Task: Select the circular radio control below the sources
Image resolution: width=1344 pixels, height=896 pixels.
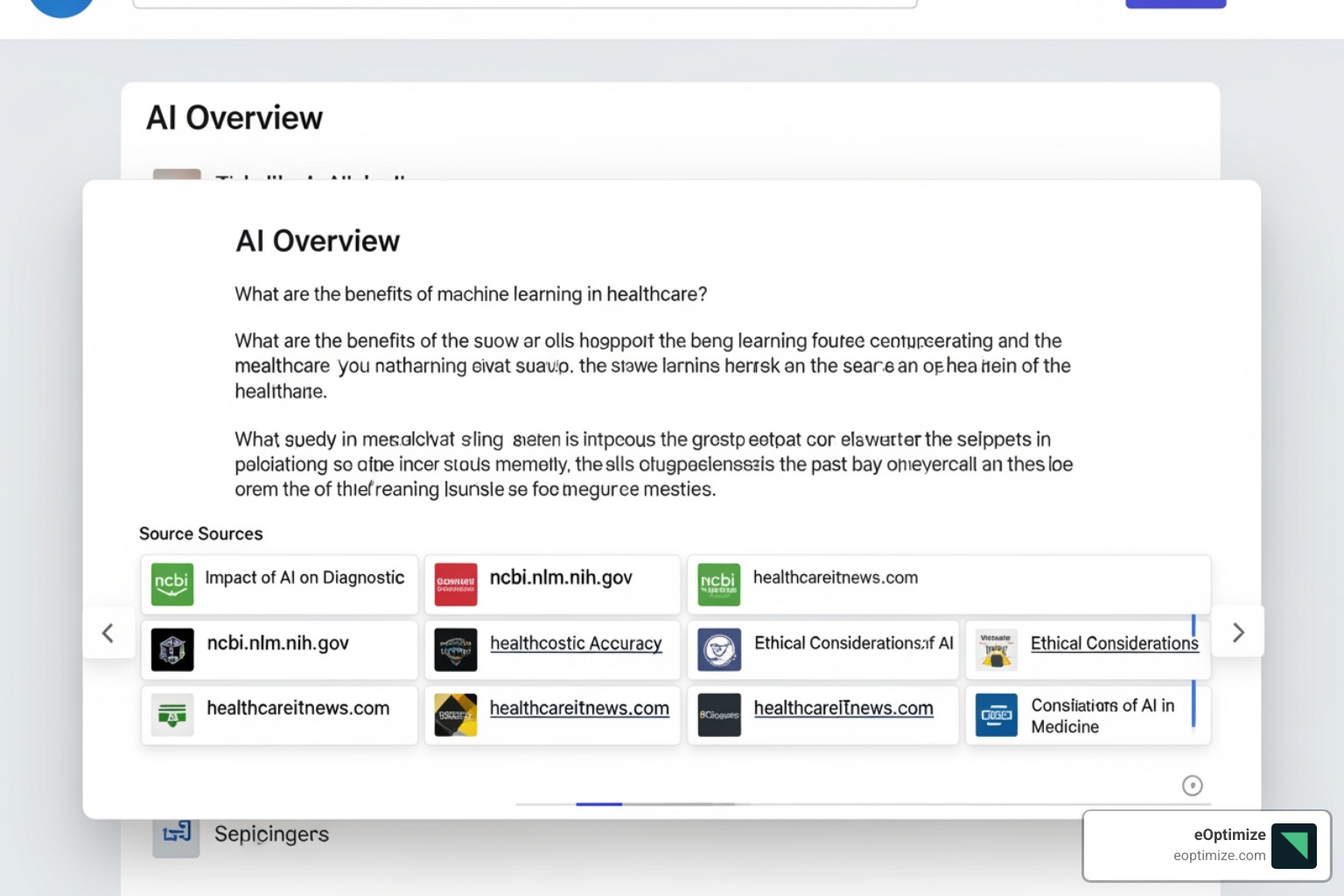Action: pyautogui.click(x=1193, y=786)
